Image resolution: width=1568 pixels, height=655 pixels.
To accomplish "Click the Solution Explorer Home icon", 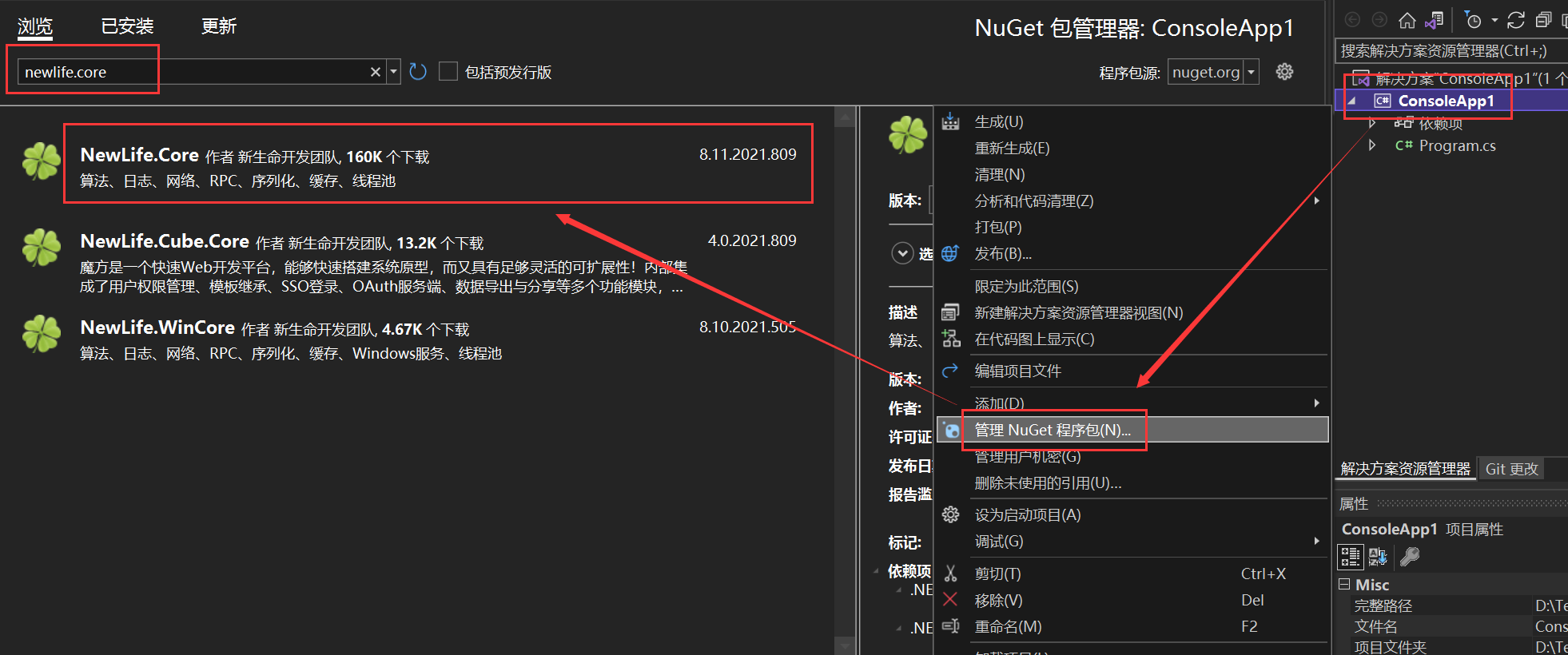I will 1407,20.
